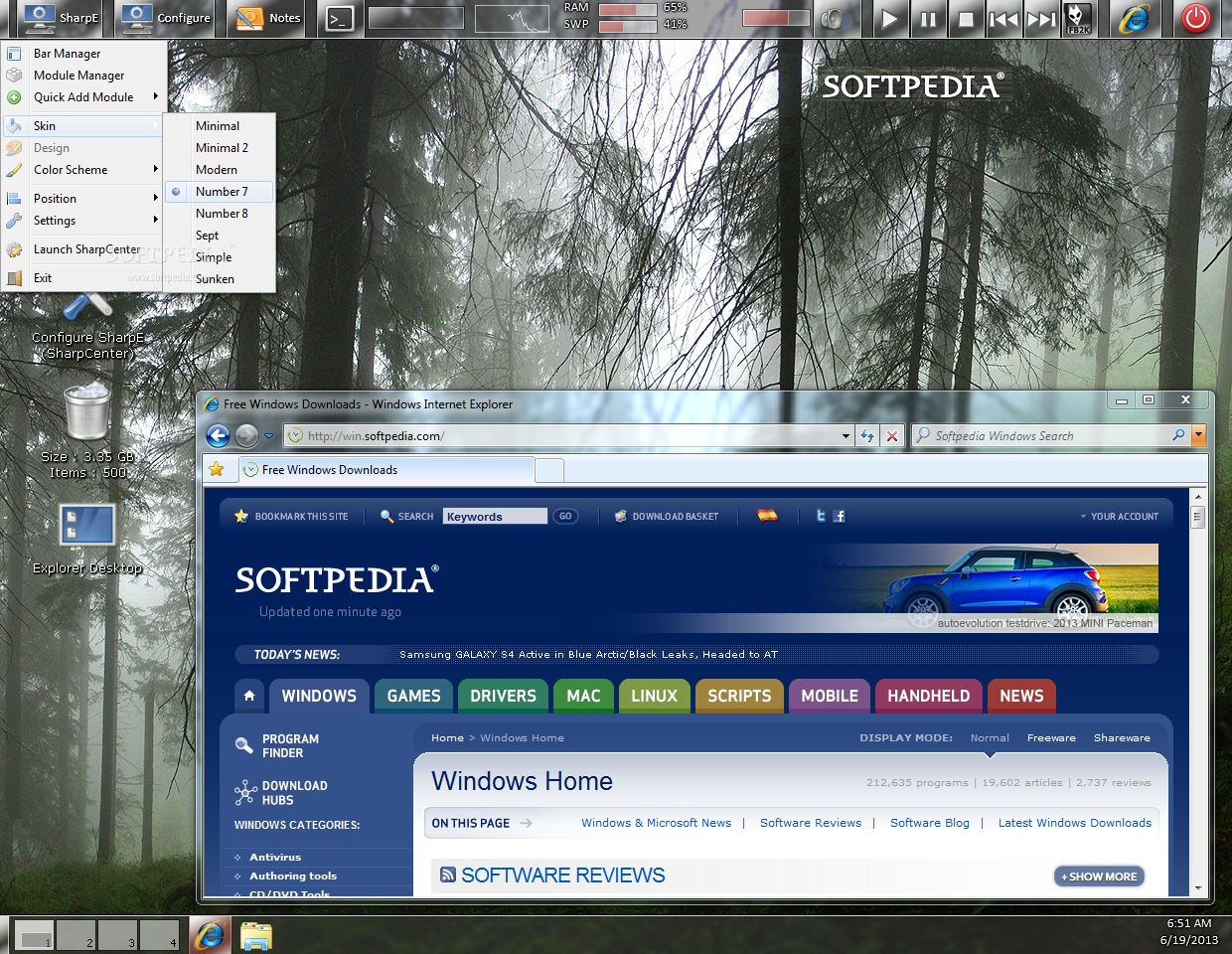Expand the Settings submenu

tap(84, 221)
